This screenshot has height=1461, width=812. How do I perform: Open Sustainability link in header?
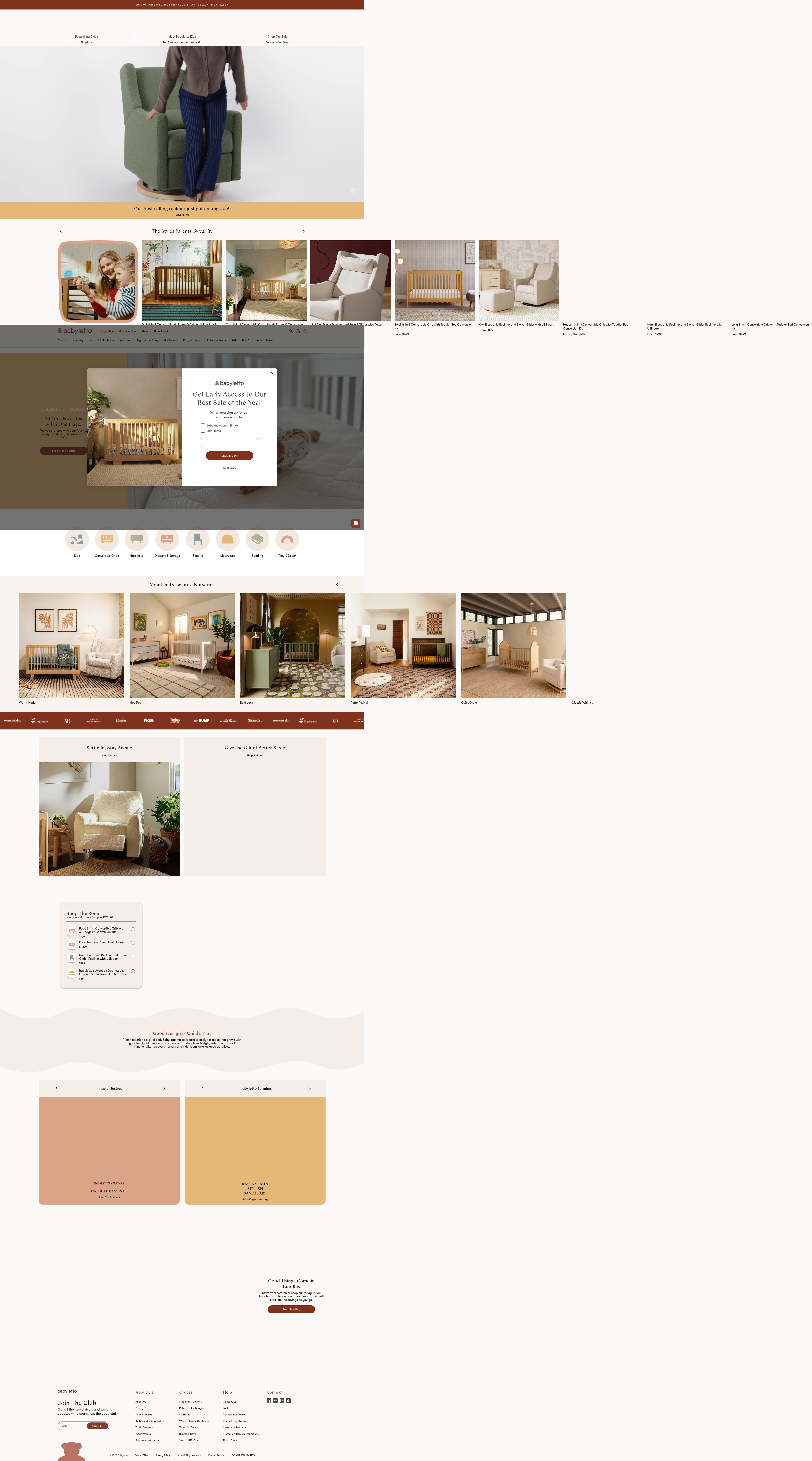[x=127, y=331]
